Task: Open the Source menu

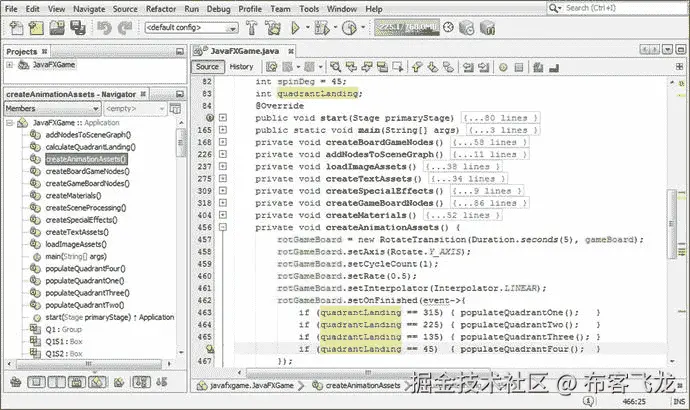Action: pos(125,9)
